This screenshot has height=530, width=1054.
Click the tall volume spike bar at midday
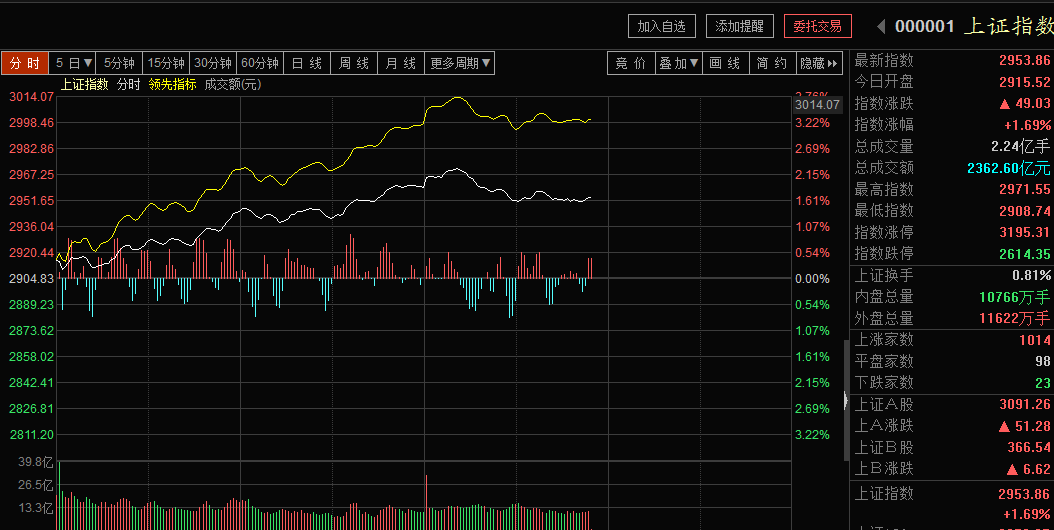[426, 502]
